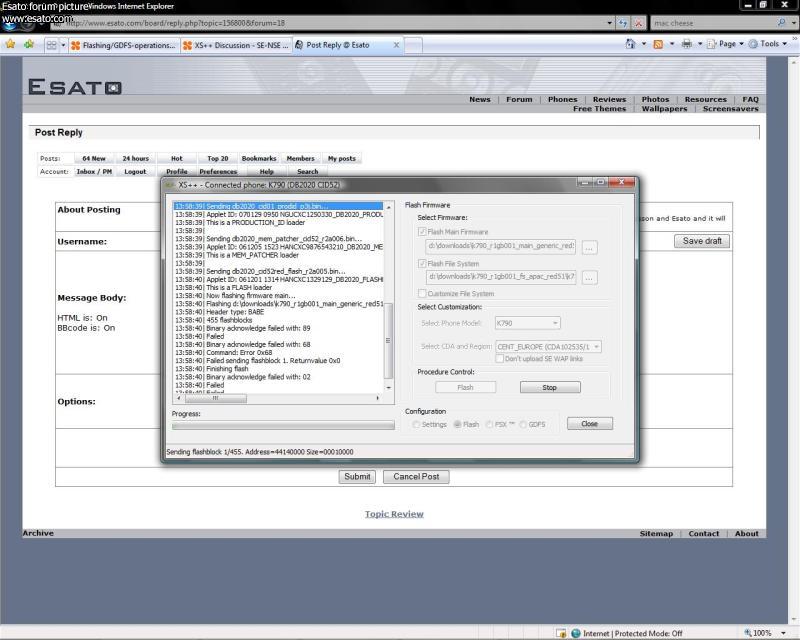Open the Inbox / PM link

point(94,171)
